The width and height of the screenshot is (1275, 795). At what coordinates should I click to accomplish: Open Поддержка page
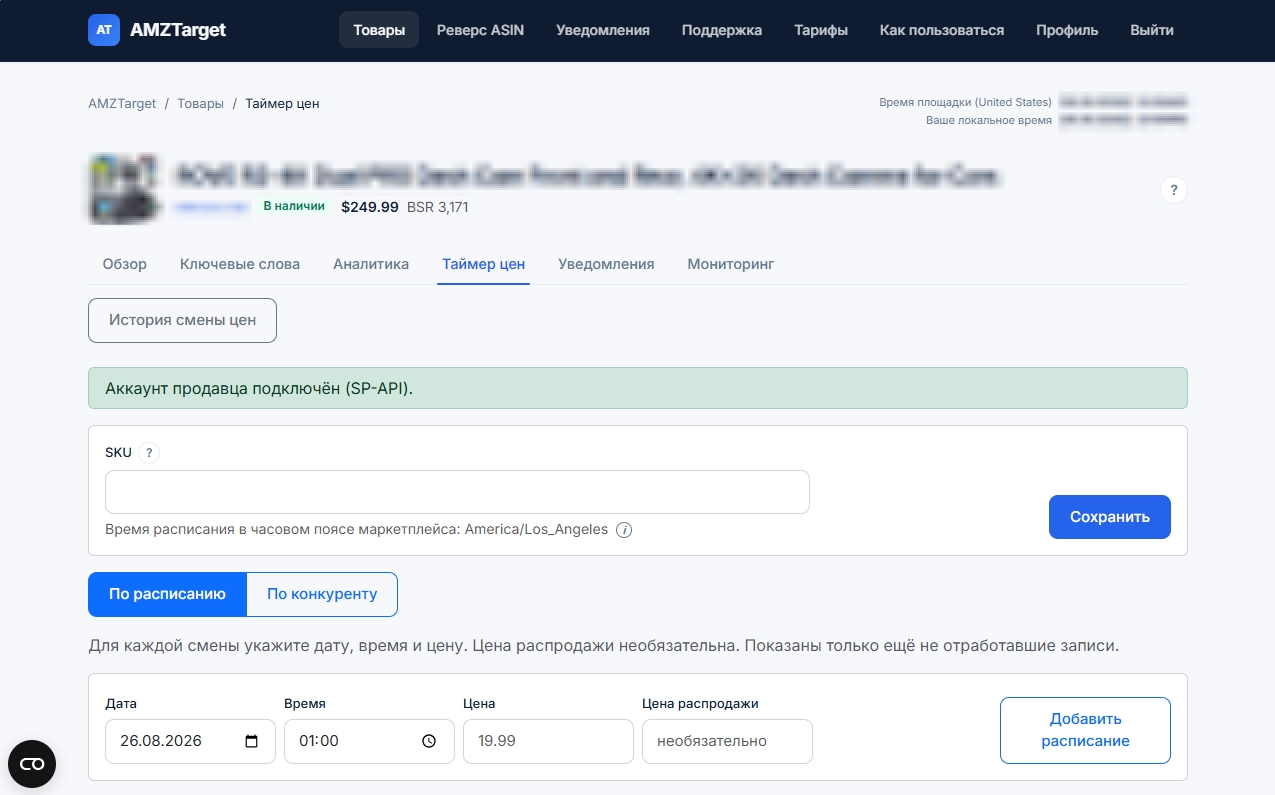(722, 30)
